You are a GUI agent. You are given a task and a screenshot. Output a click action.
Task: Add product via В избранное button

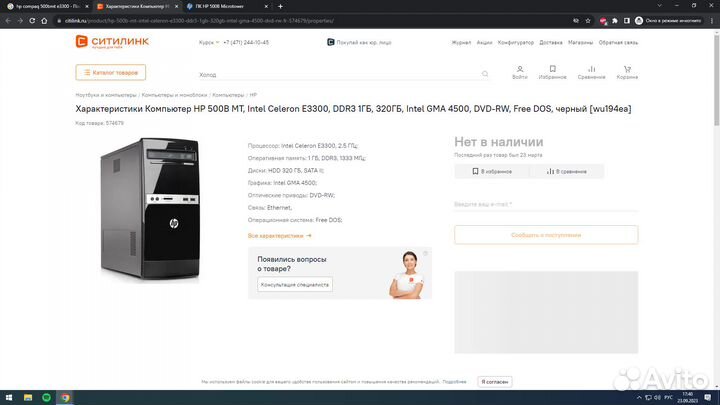(492, 171)
